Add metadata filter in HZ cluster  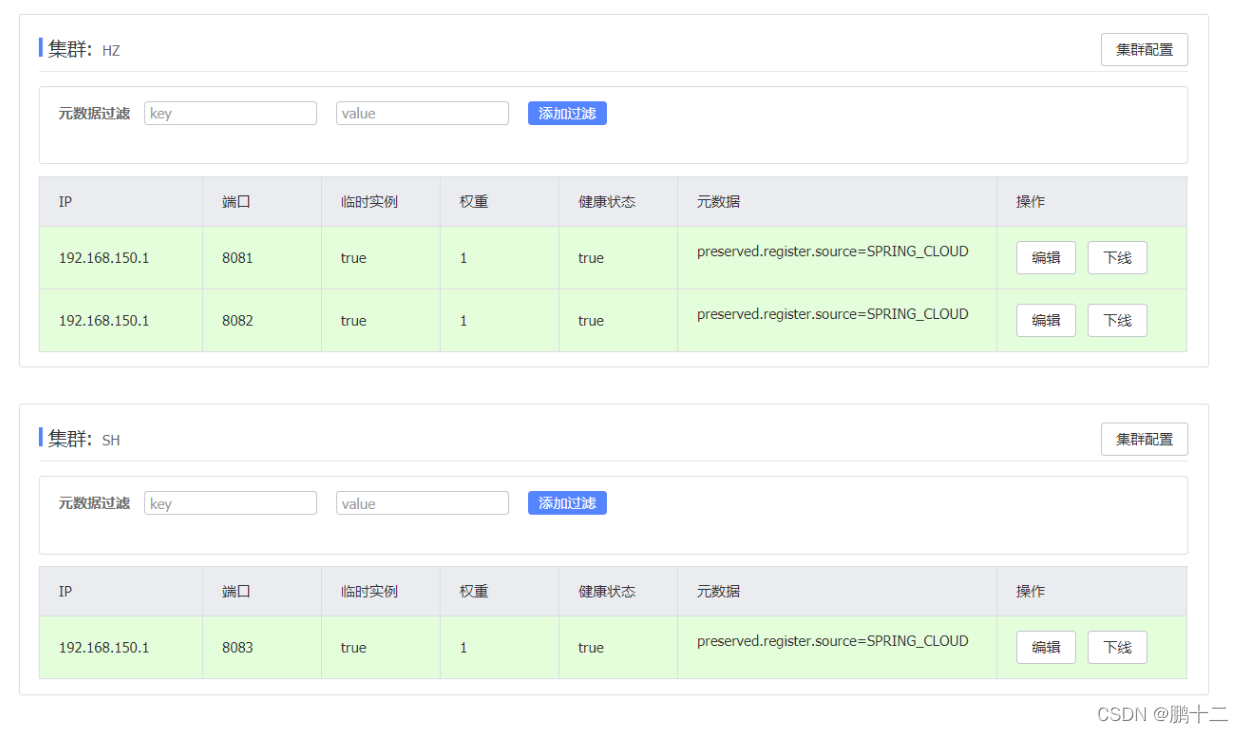pyautogui.click(x=567, y=113)
